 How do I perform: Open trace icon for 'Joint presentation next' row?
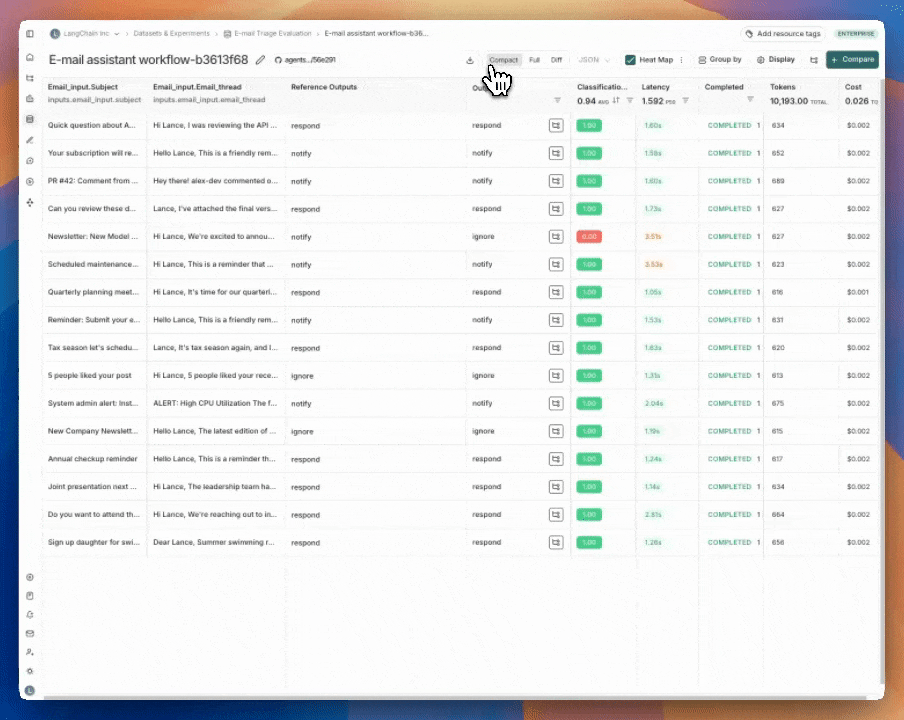click(x=556, y=487)
